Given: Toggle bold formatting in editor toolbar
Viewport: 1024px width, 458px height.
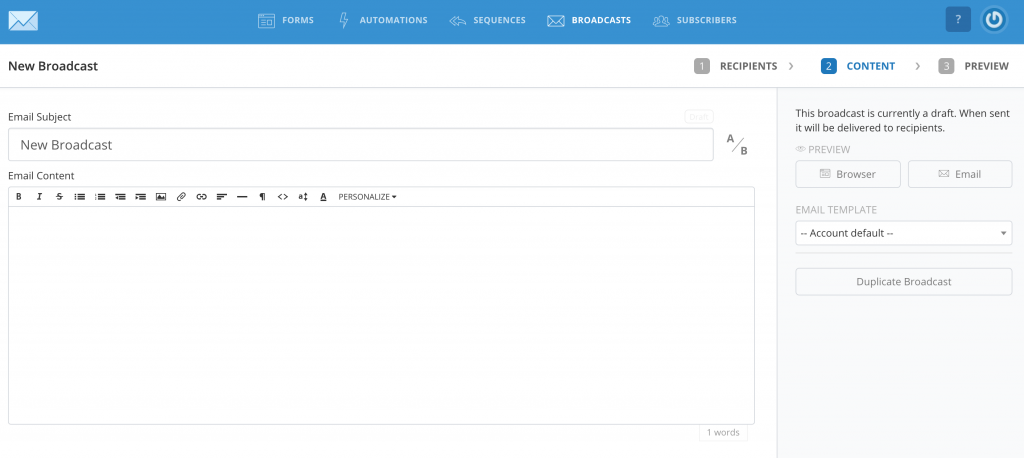Looking at the screenshot, I should pos(19,197).
